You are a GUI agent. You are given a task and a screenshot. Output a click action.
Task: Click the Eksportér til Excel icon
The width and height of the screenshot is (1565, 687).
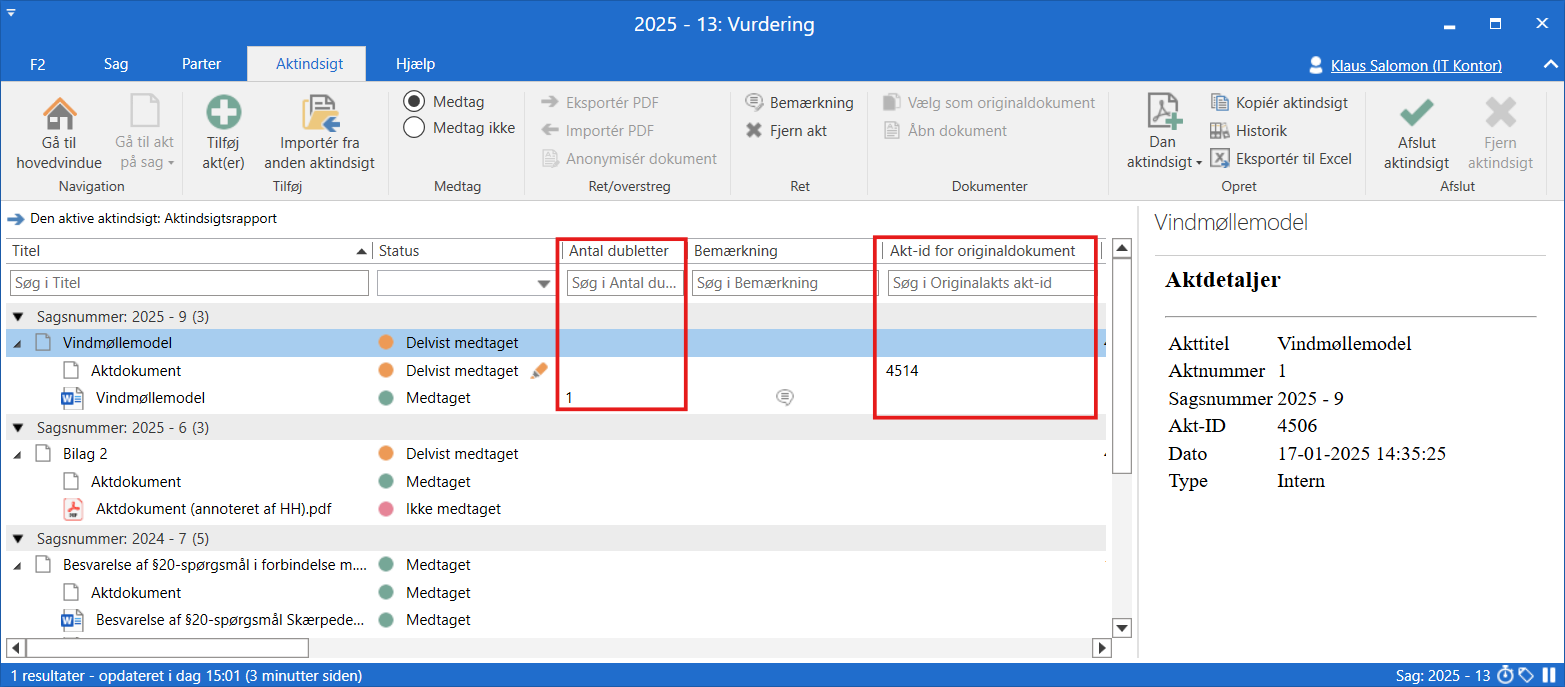(x=1219, y=159)
